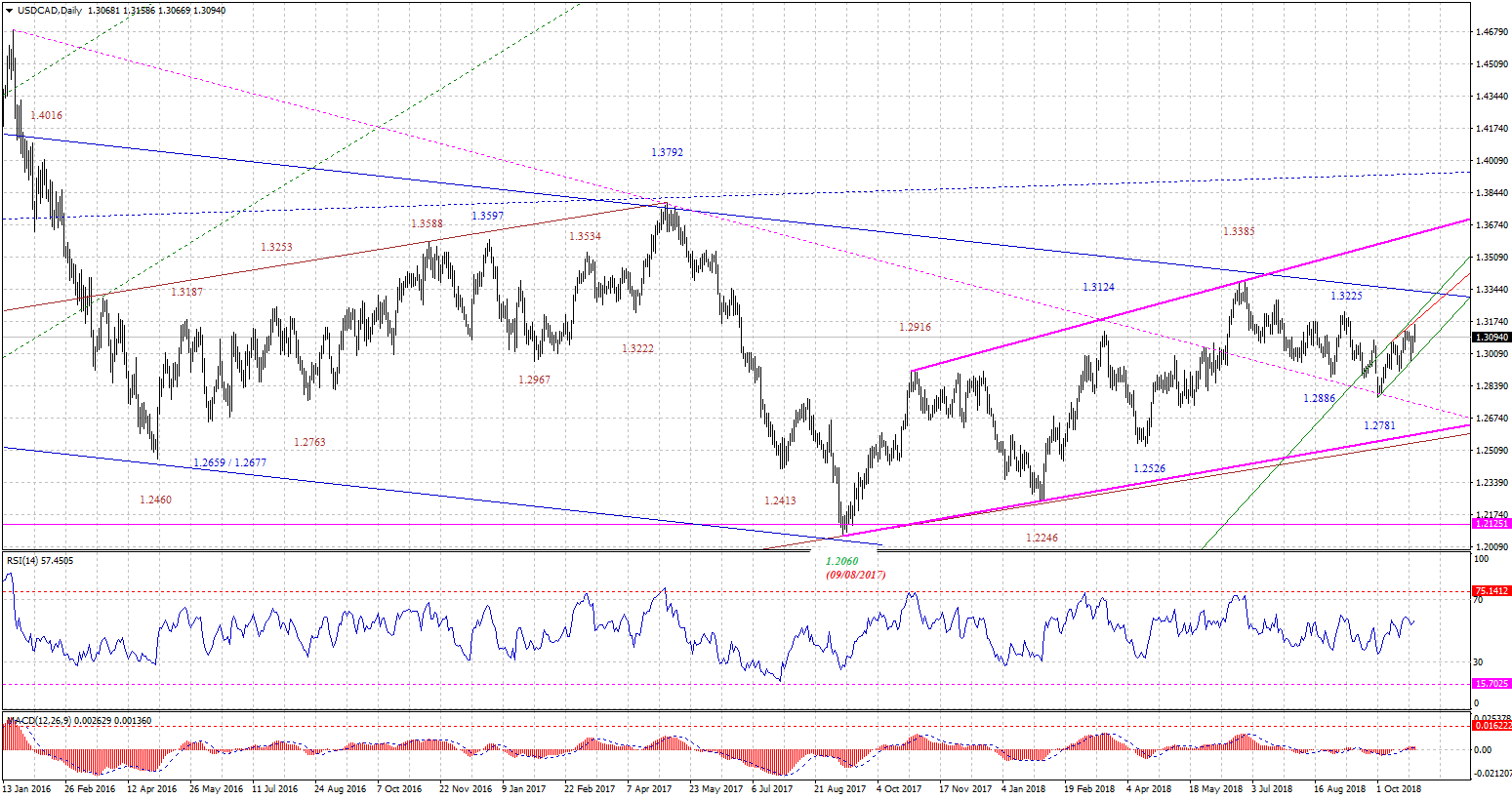1512x800 pixels.
Task: Click the 1.2659 / 1.2677 label
Action: click(x=229, y=462)
